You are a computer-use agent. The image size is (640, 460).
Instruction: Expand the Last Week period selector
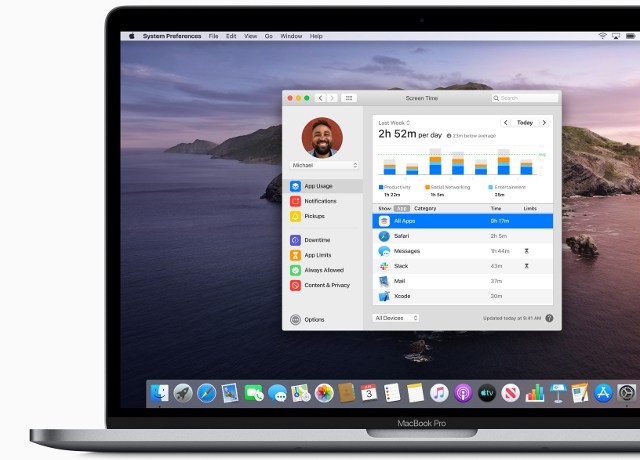(x=393, y=122)
